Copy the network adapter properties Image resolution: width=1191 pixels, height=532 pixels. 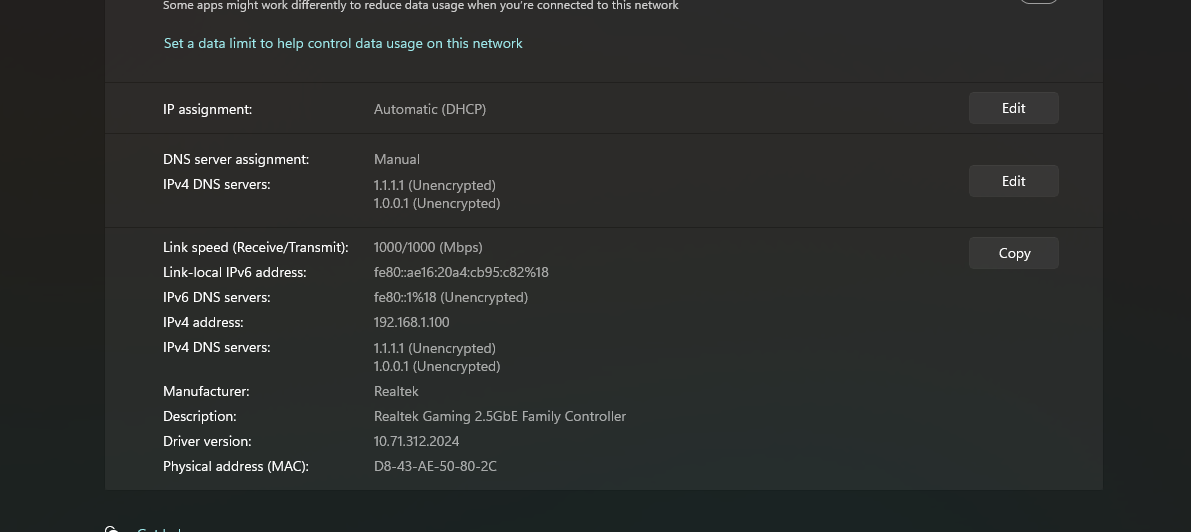click(1013, 253)
